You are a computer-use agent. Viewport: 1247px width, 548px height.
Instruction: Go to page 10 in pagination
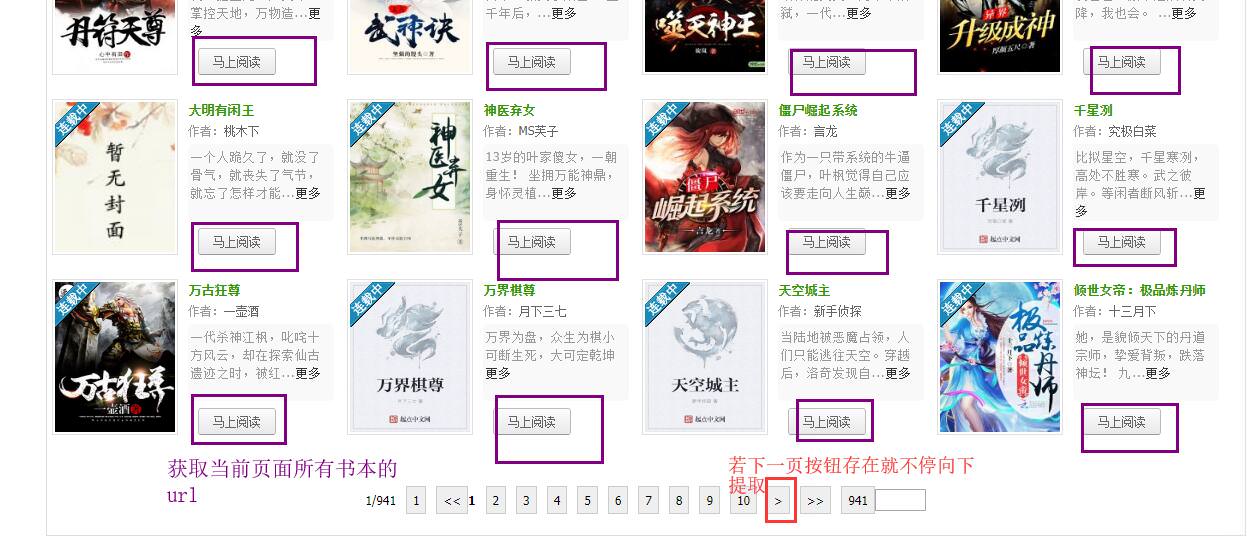(743, 501)
